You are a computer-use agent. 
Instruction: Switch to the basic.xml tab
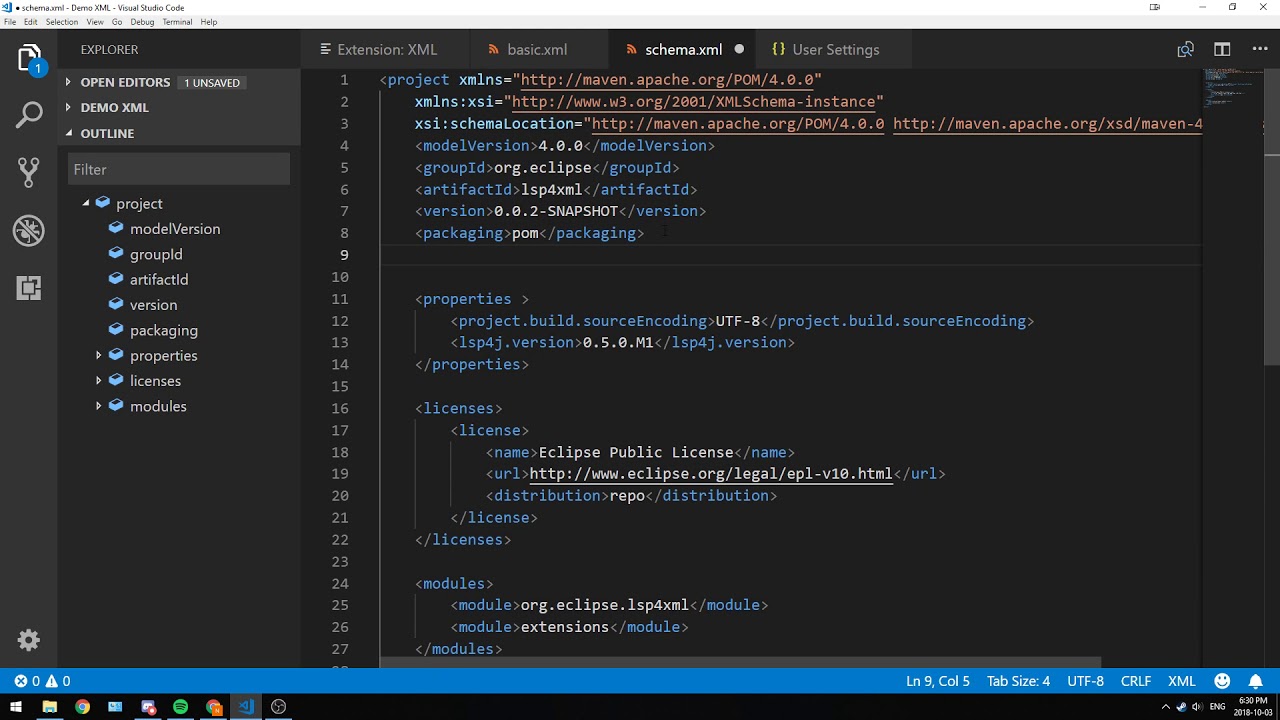coord(537,49)
